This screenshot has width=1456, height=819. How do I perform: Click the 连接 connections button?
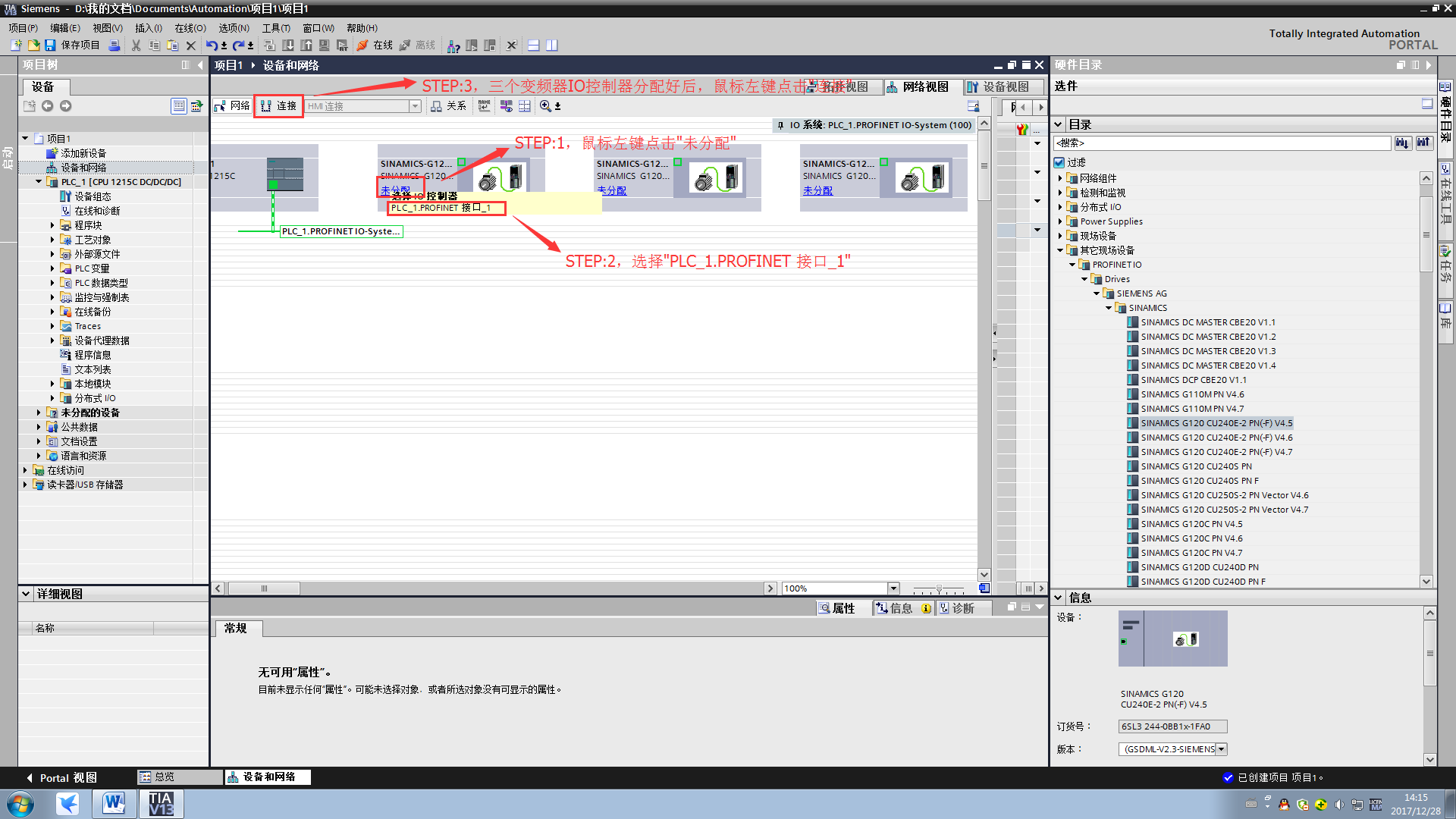[279, 106]
